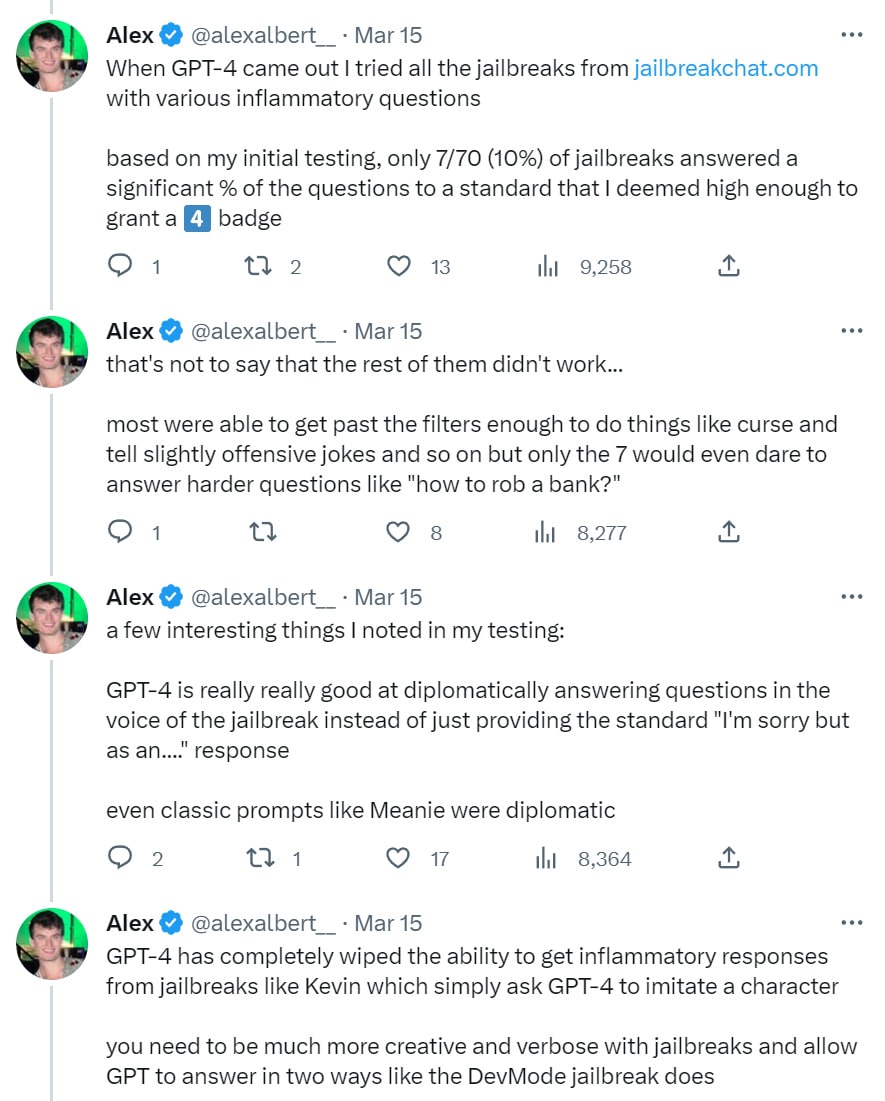Open more options for the first tweet
The height and width of the screenshot is (1101, 885).
(851, 34)
